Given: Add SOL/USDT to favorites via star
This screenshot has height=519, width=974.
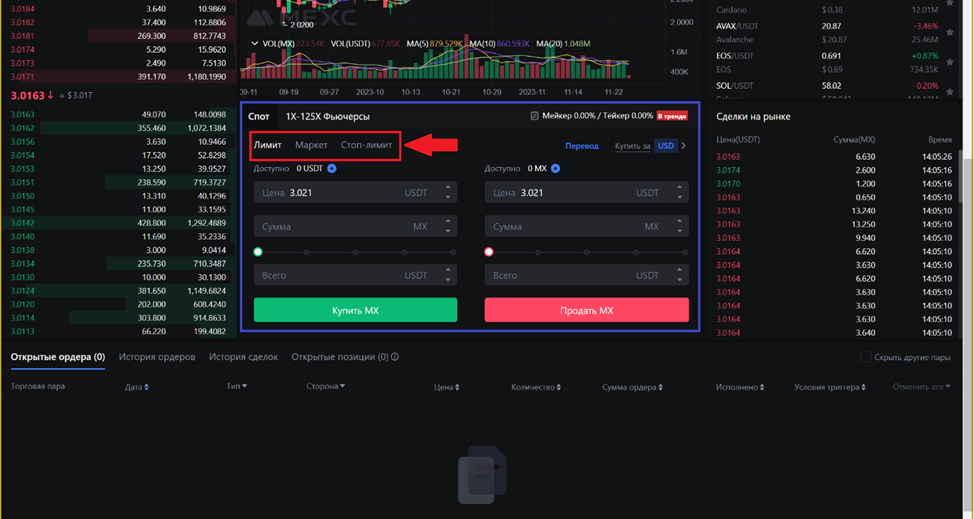Looking at the screenshot, I should (949, 92).
